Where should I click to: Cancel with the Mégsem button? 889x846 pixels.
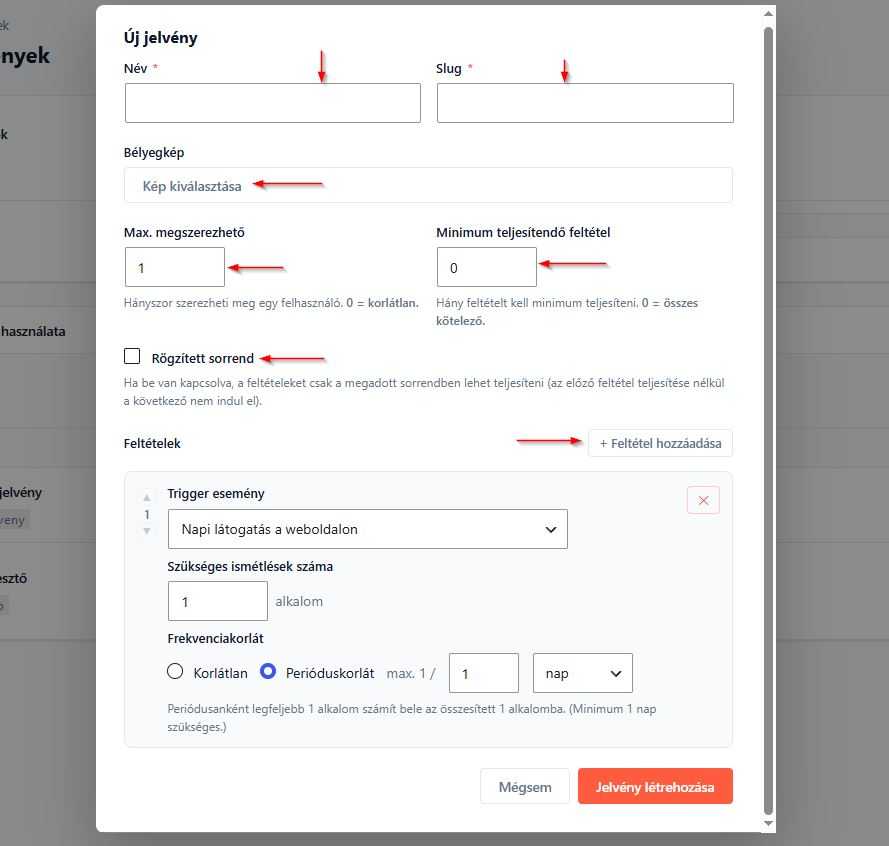tap(525, 786)
